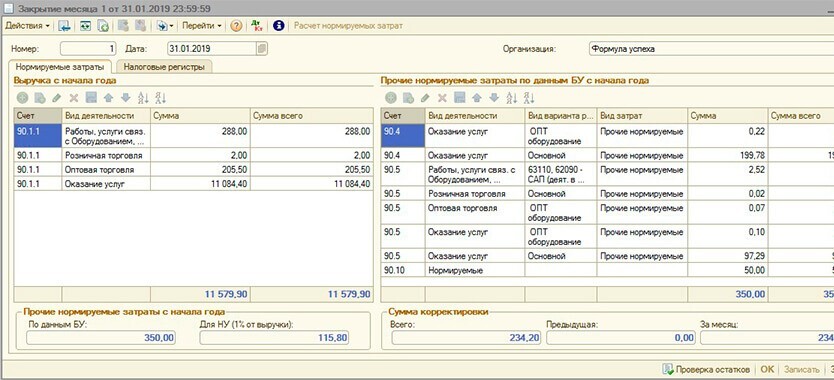Click delete X icon in Прочие затраты table toolbar
Viewport: 834px width, 380px height.
point(441,98)
